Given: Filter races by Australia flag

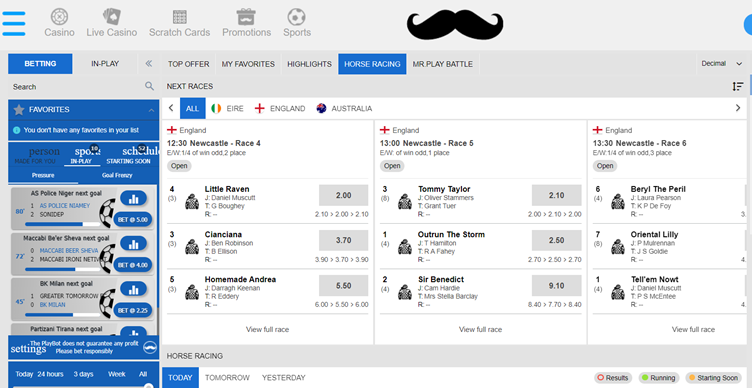Looking at the screenshot, I should (321, 109).
